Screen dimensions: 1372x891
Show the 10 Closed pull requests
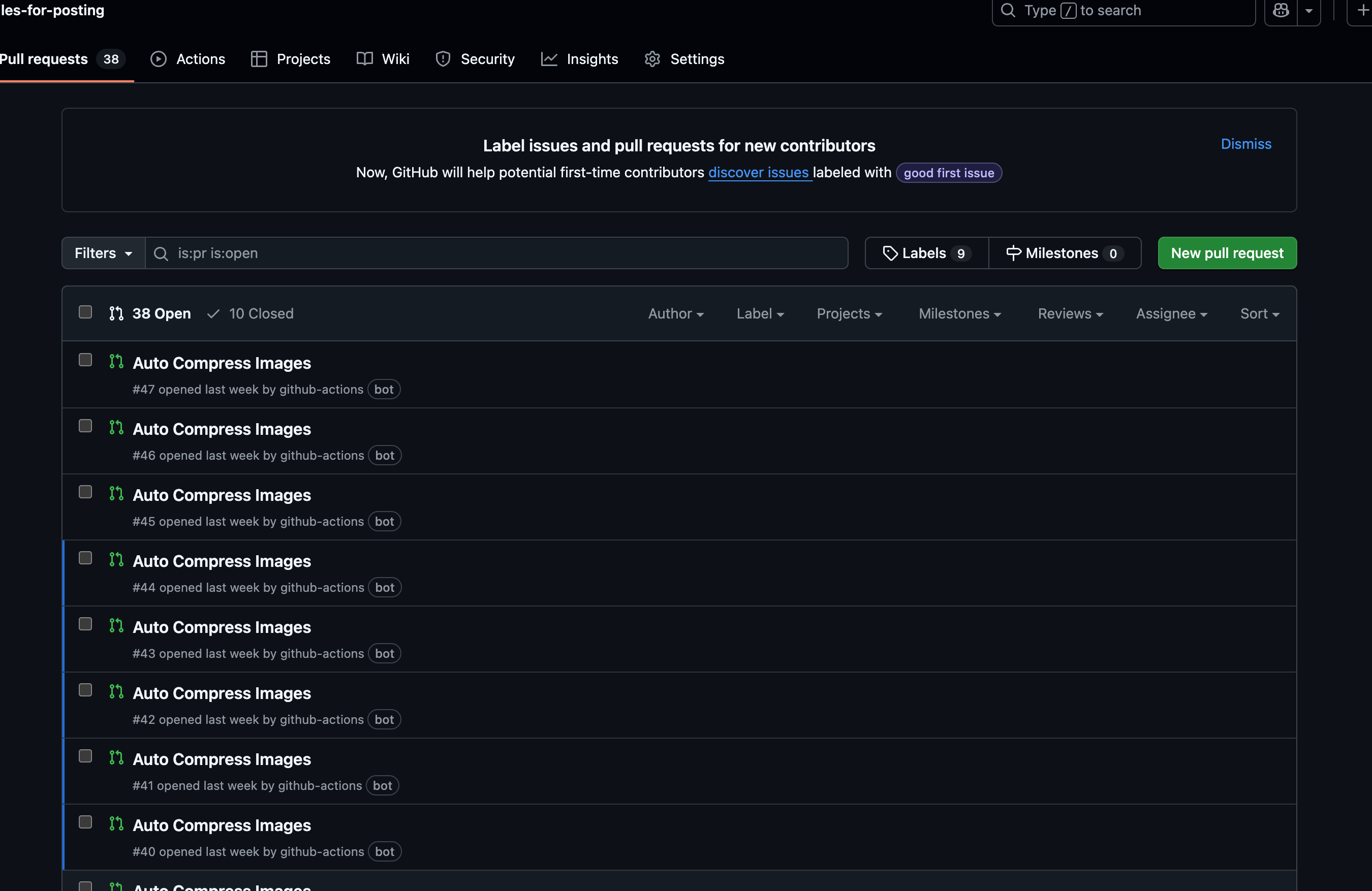pos(251,313)
